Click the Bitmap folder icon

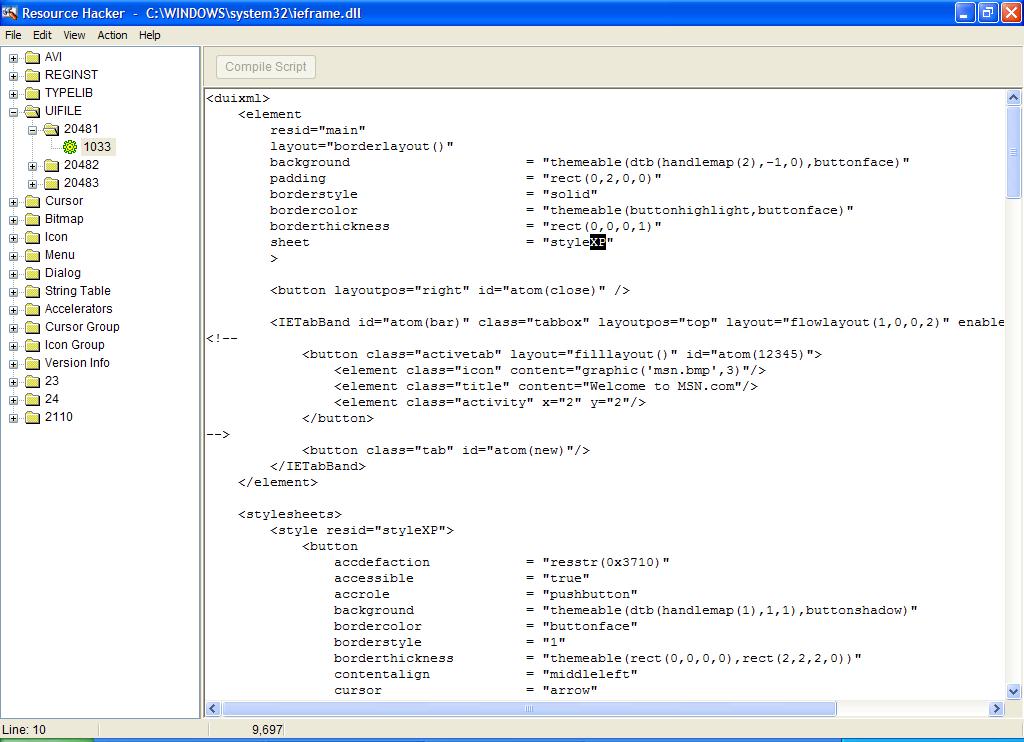32,219
